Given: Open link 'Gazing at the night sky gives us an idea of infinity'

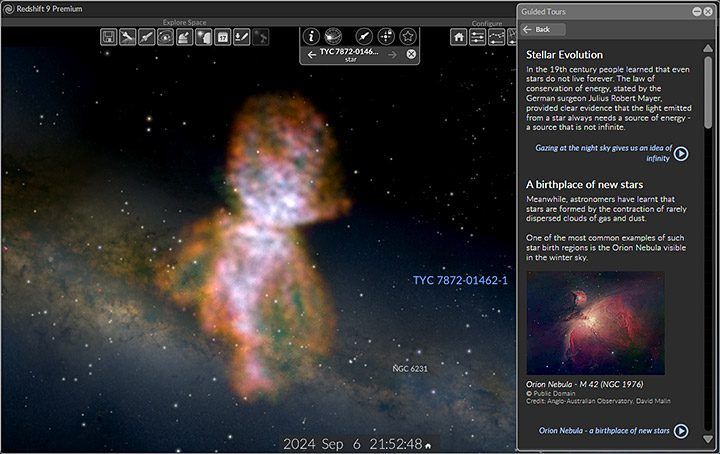Looking at the screenshot, I should [603, 153].
